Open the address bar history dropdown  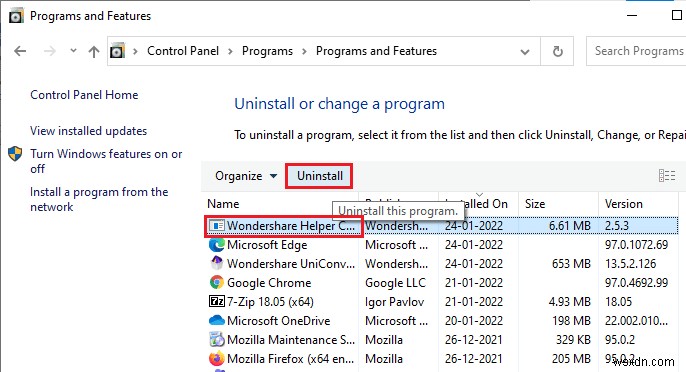pos(525,52)
